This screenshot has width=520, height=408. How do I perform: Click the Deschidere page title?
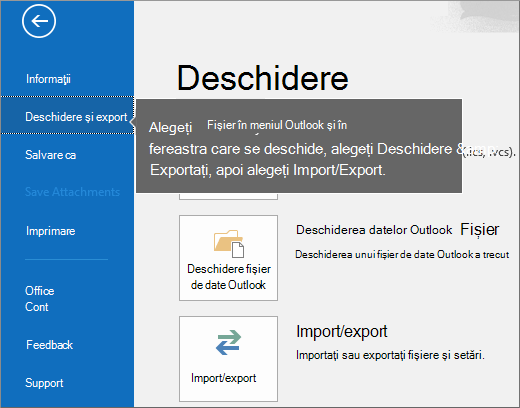[263, 78]
